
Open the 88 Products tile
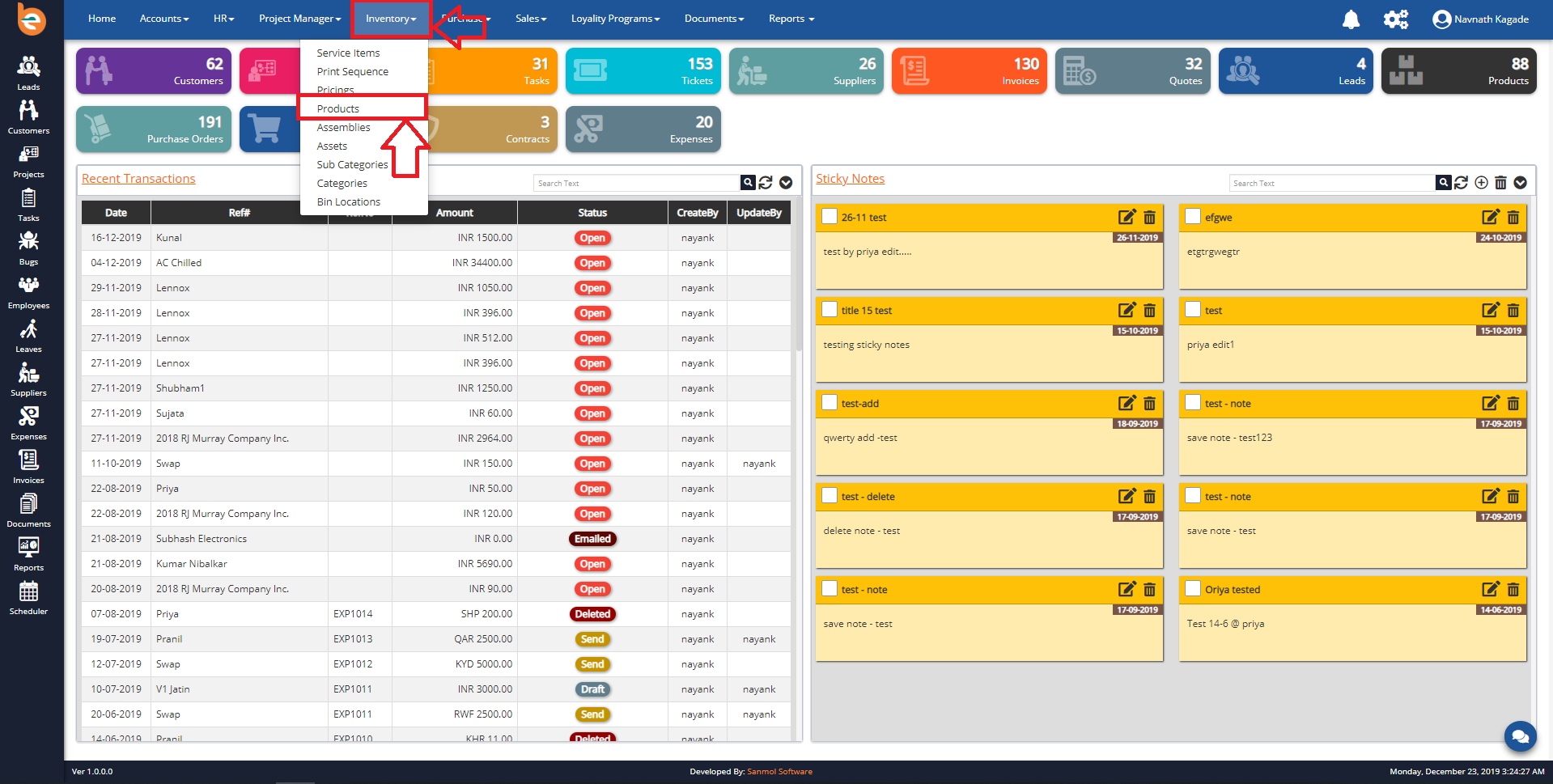[x=1459, y=70]
